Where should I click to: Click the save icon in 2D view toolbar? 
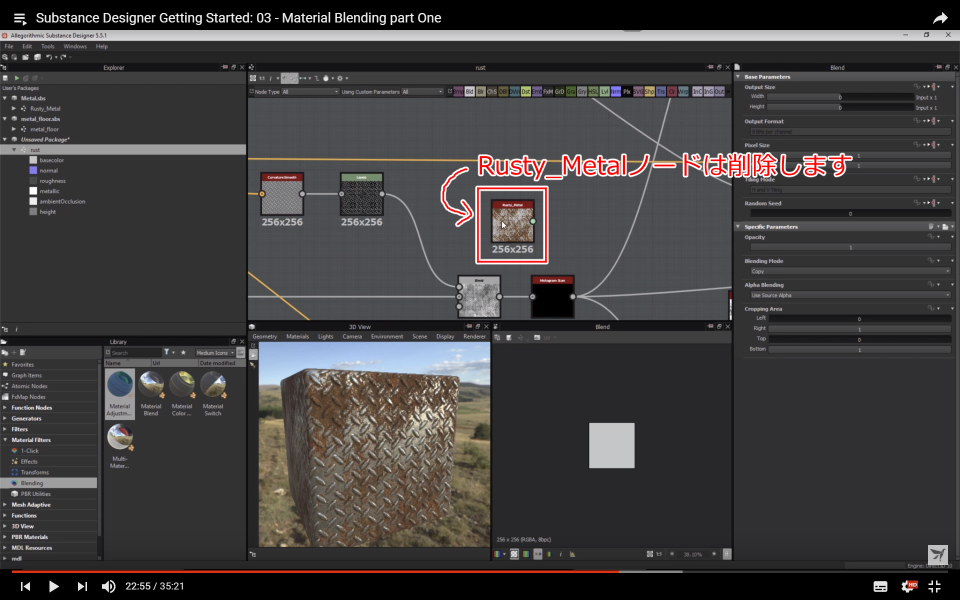509,337
